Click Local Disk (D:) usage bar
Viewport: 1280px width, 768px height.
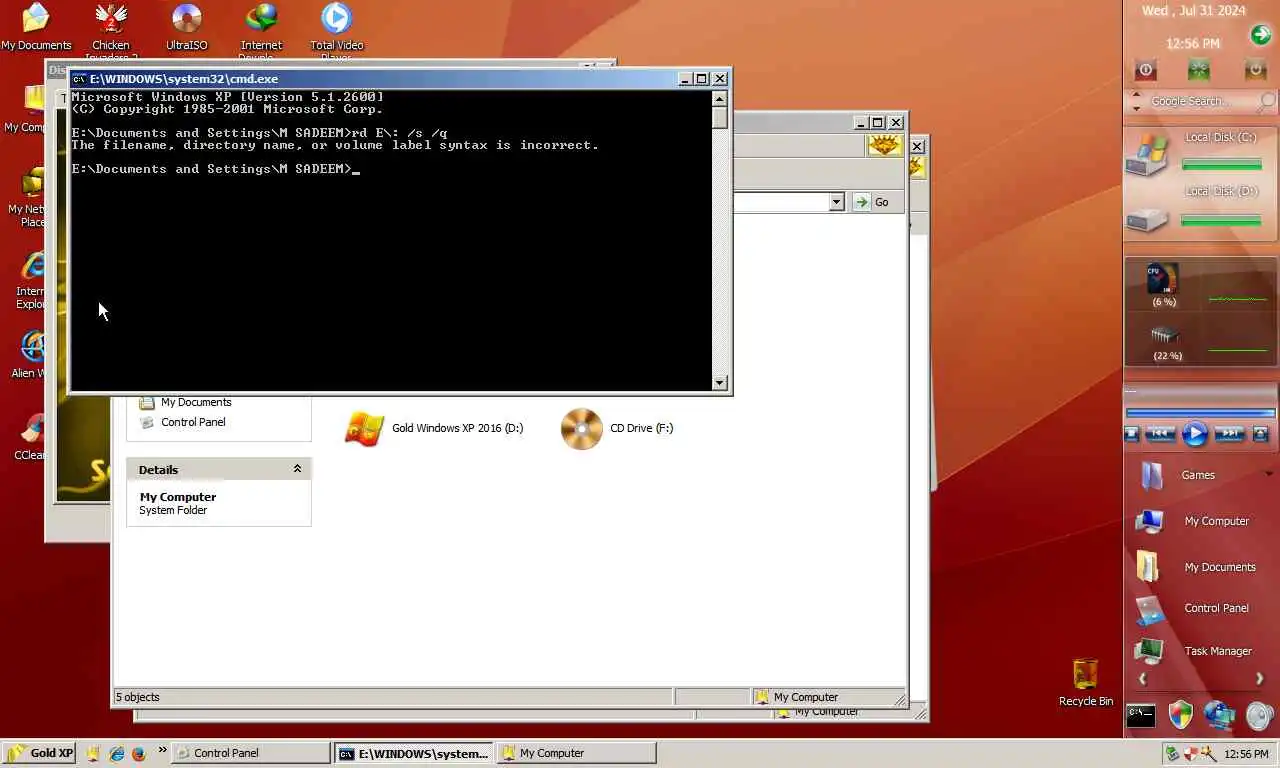pos(1221,220)
